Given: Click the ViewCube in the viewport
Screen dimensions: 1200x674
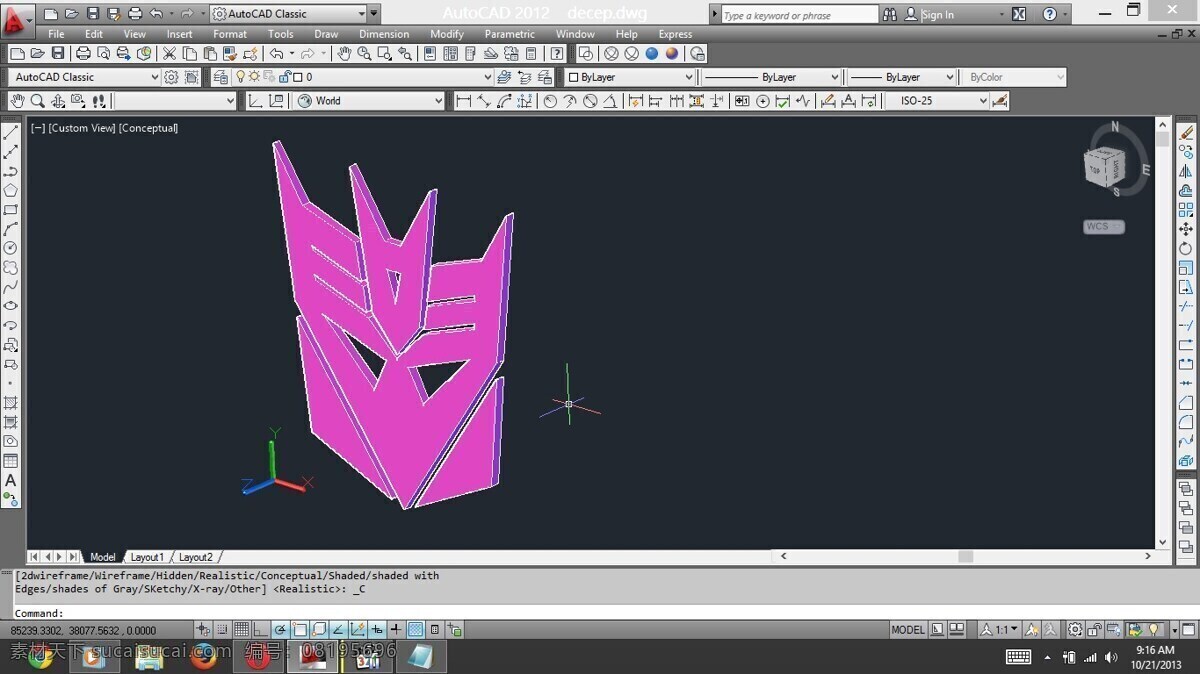Looking at the screenshot, I should (1104, 166).
